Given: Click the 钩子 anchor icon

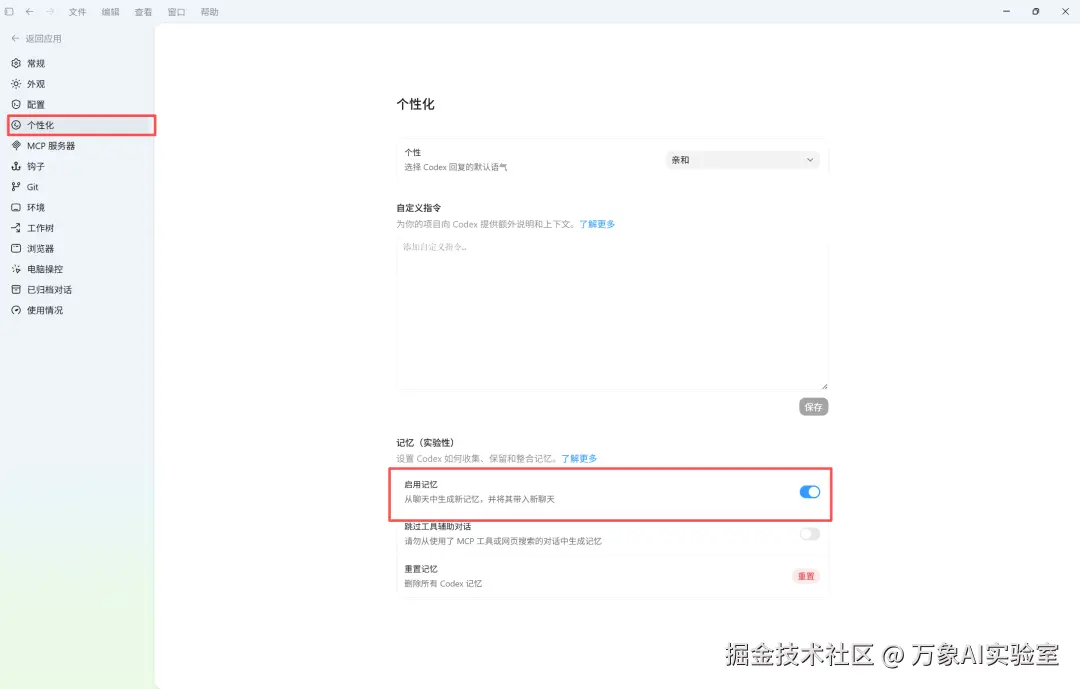Looking at the screenshot, I should 16,166.
